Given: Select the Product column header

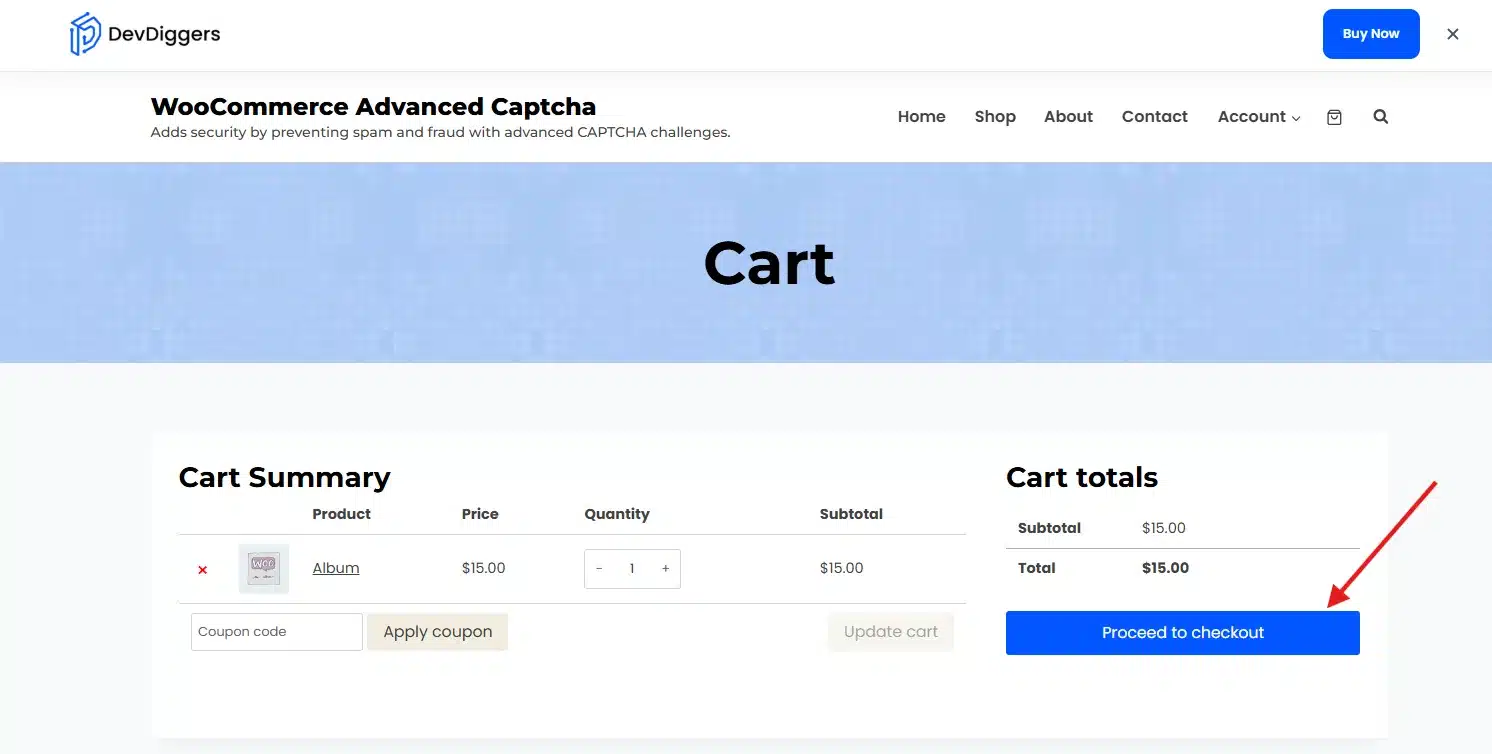Looking at the screenshot, I should pyautogui.click(x=342, y=514).
